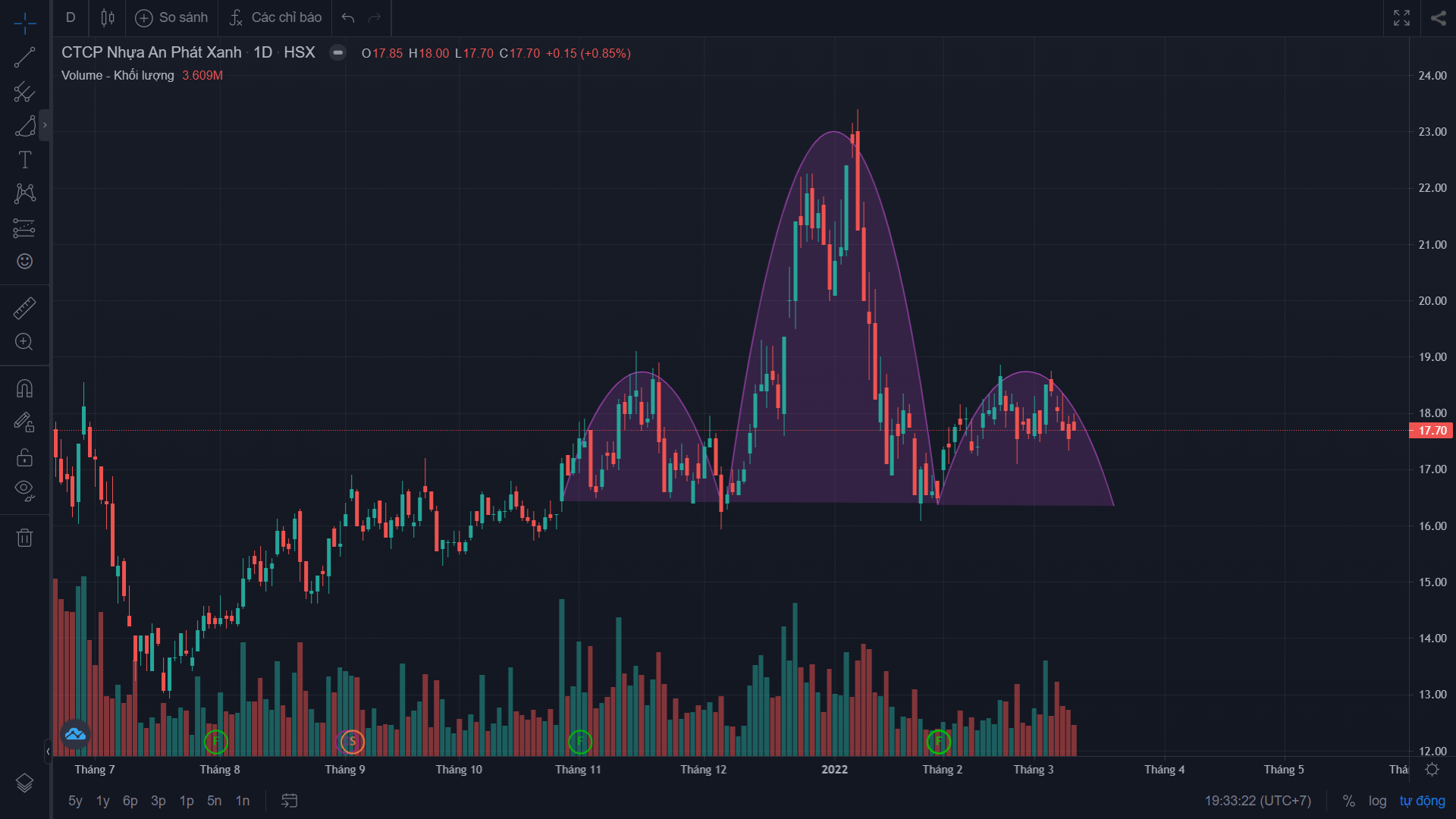Open the pitchfork and Gann tools
The height and width of the screenshot is (819, 1456).
pos(24,92)
